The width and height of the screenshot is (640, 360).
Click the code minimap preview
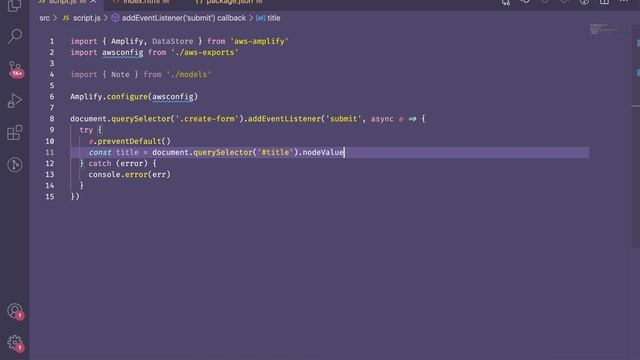coord(604,29)
